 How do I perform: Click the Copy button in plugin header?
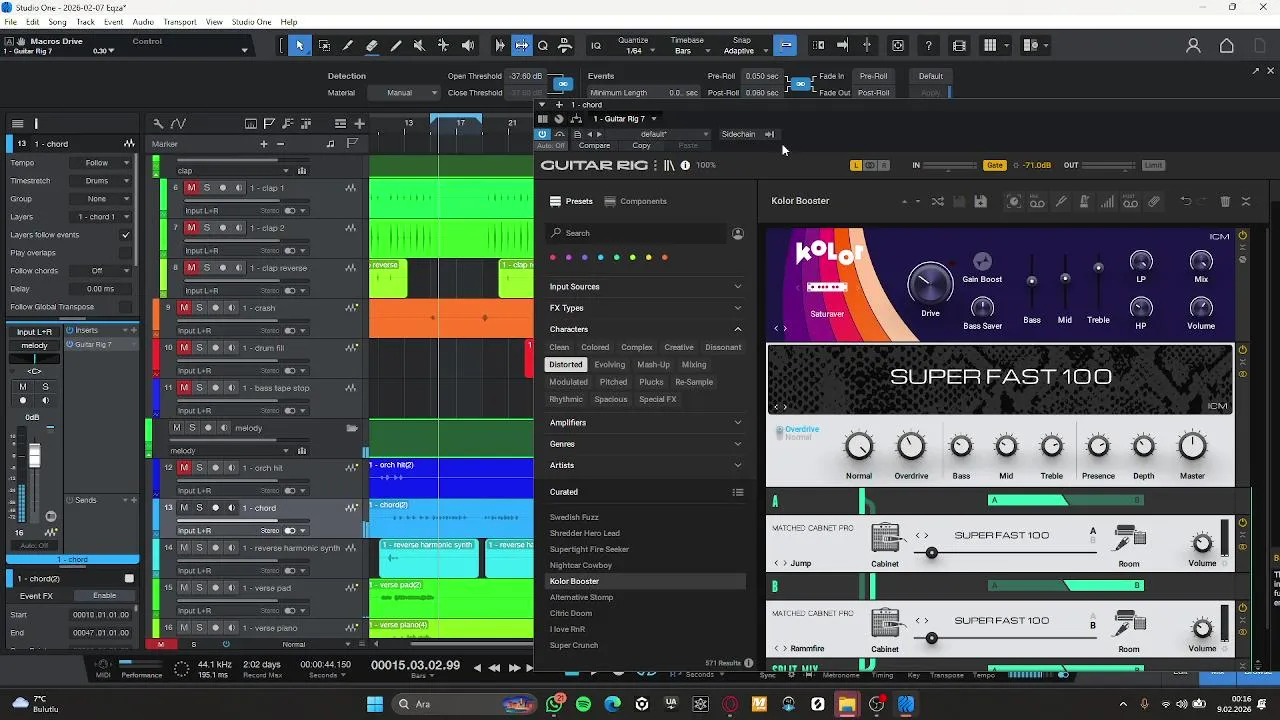[x=641, y=146]
